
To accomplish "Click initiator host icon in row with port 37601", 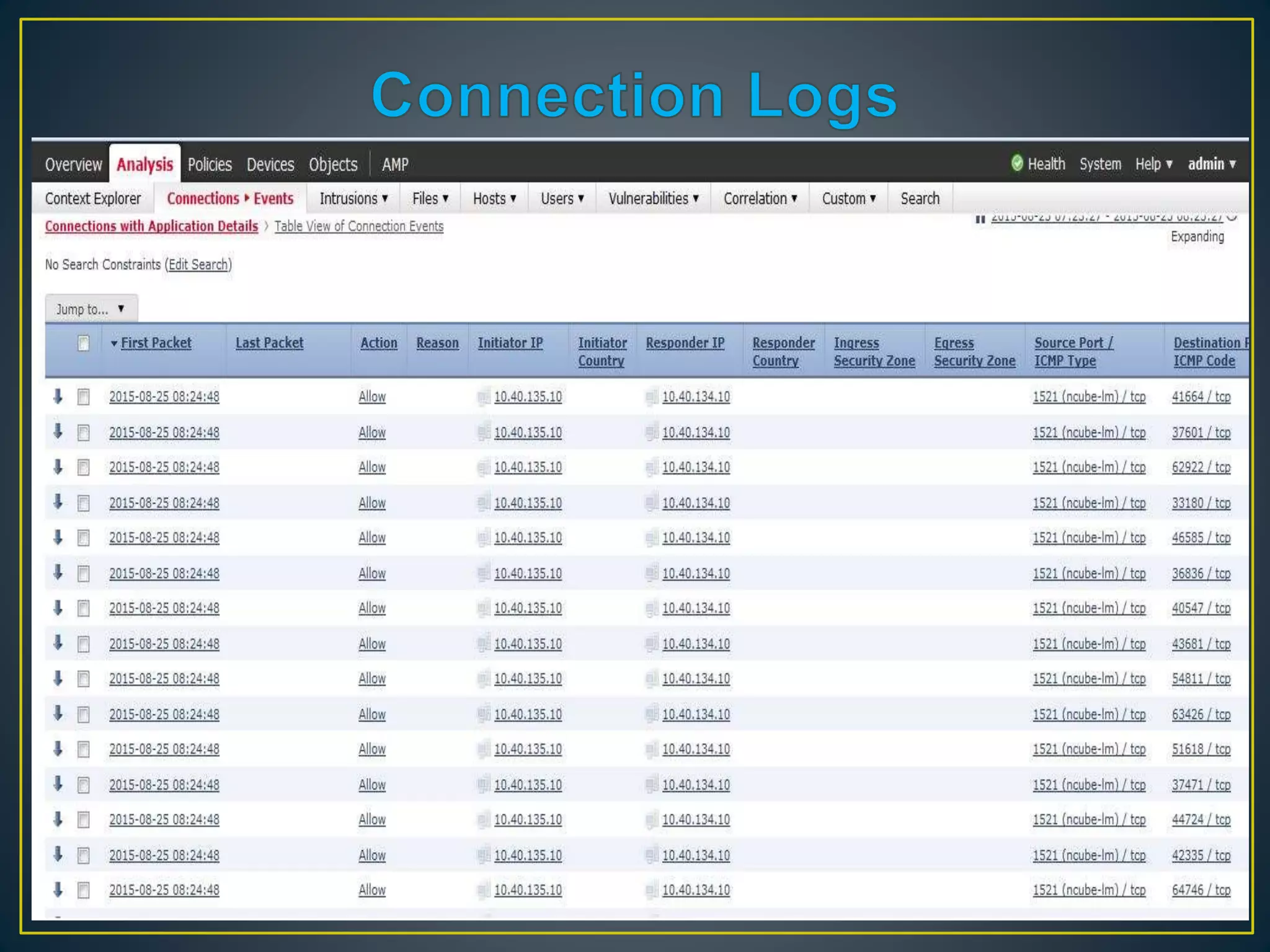I will [483, 432].
